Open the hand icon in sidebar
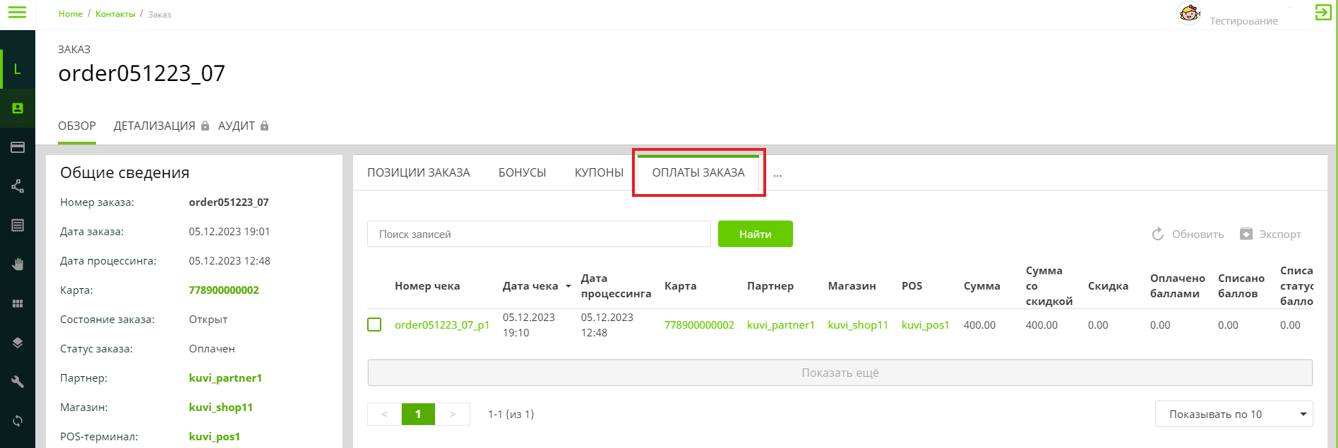Image resolution: width=1338 pixels, height=448 pixels. (x=17, y=265)
